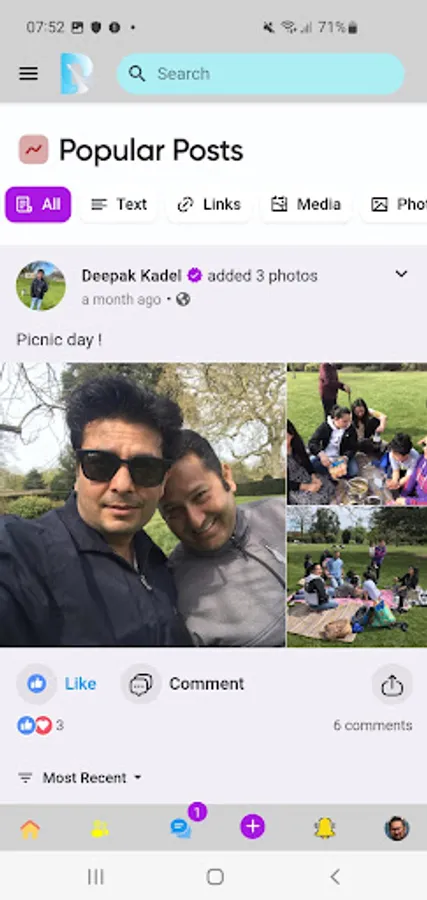Open the friends icon in bottom bar
Screen dimensions: 427x900
coord(100,829)
